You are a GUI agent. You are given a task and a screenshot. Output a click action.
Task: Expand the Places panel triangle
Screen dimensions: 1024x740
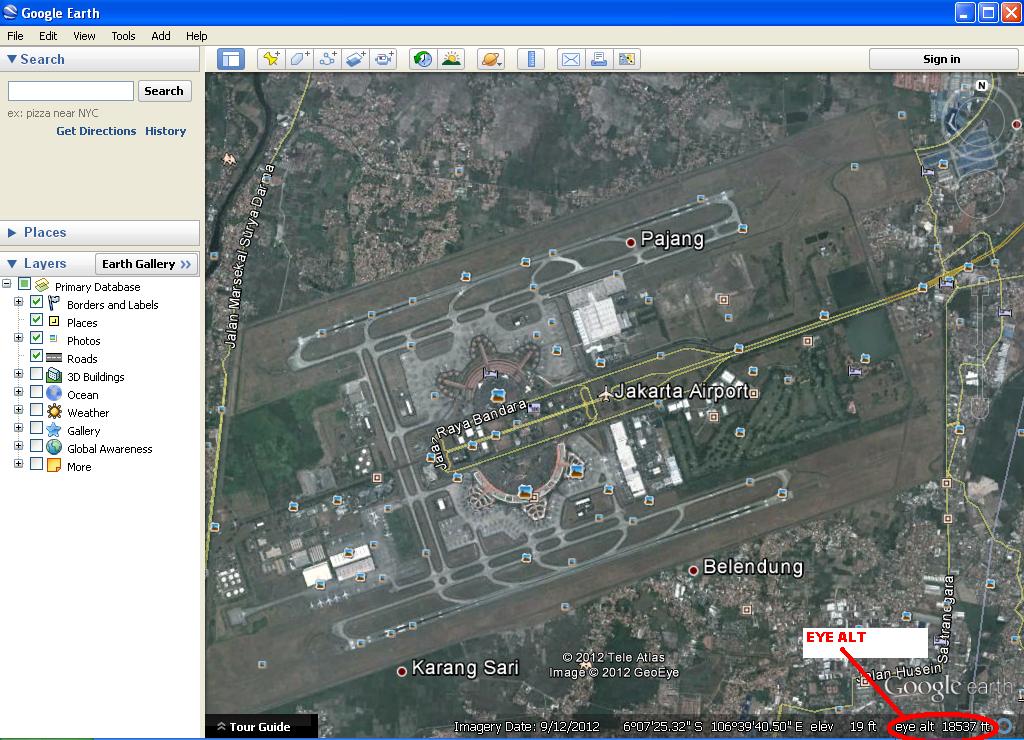click(x=12, y=233)
